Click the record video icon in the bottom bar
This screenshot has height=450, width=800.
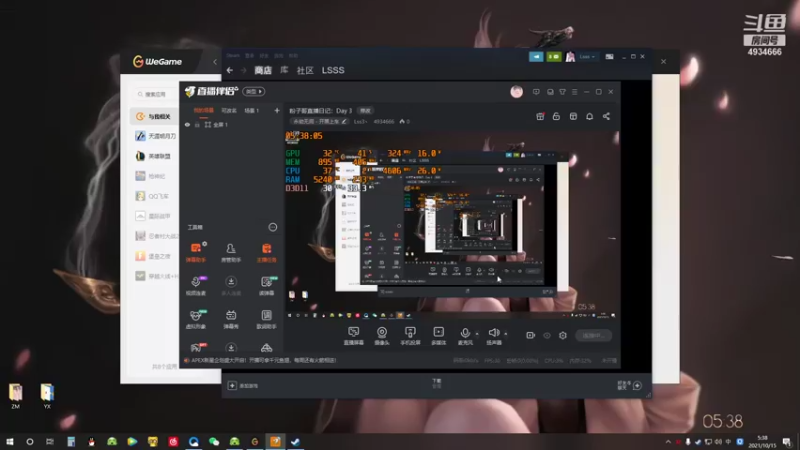click(531, 335)
